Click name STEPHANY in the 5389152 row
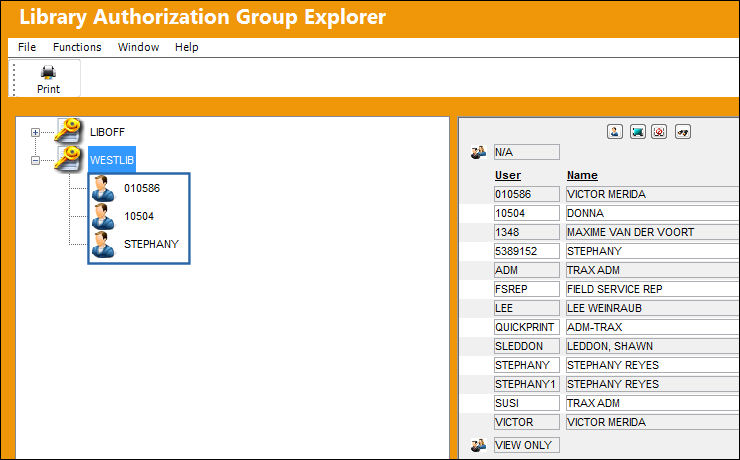This screenshot has width=740, height=460. point(653,251)
